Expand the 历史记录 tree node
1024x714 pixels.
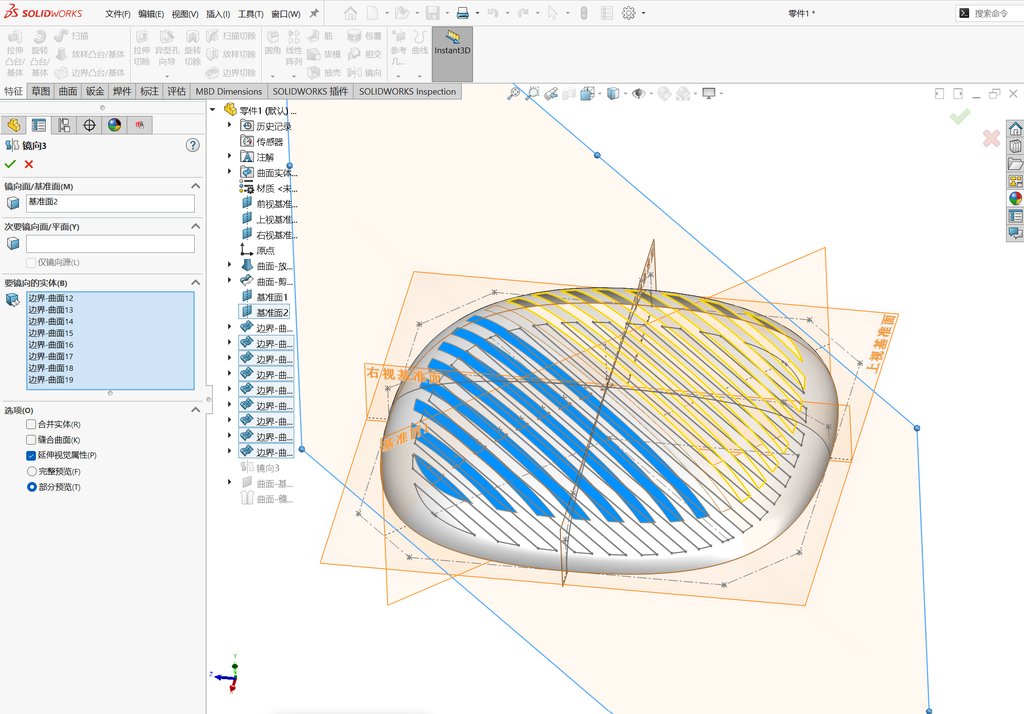tap(229, 124)
